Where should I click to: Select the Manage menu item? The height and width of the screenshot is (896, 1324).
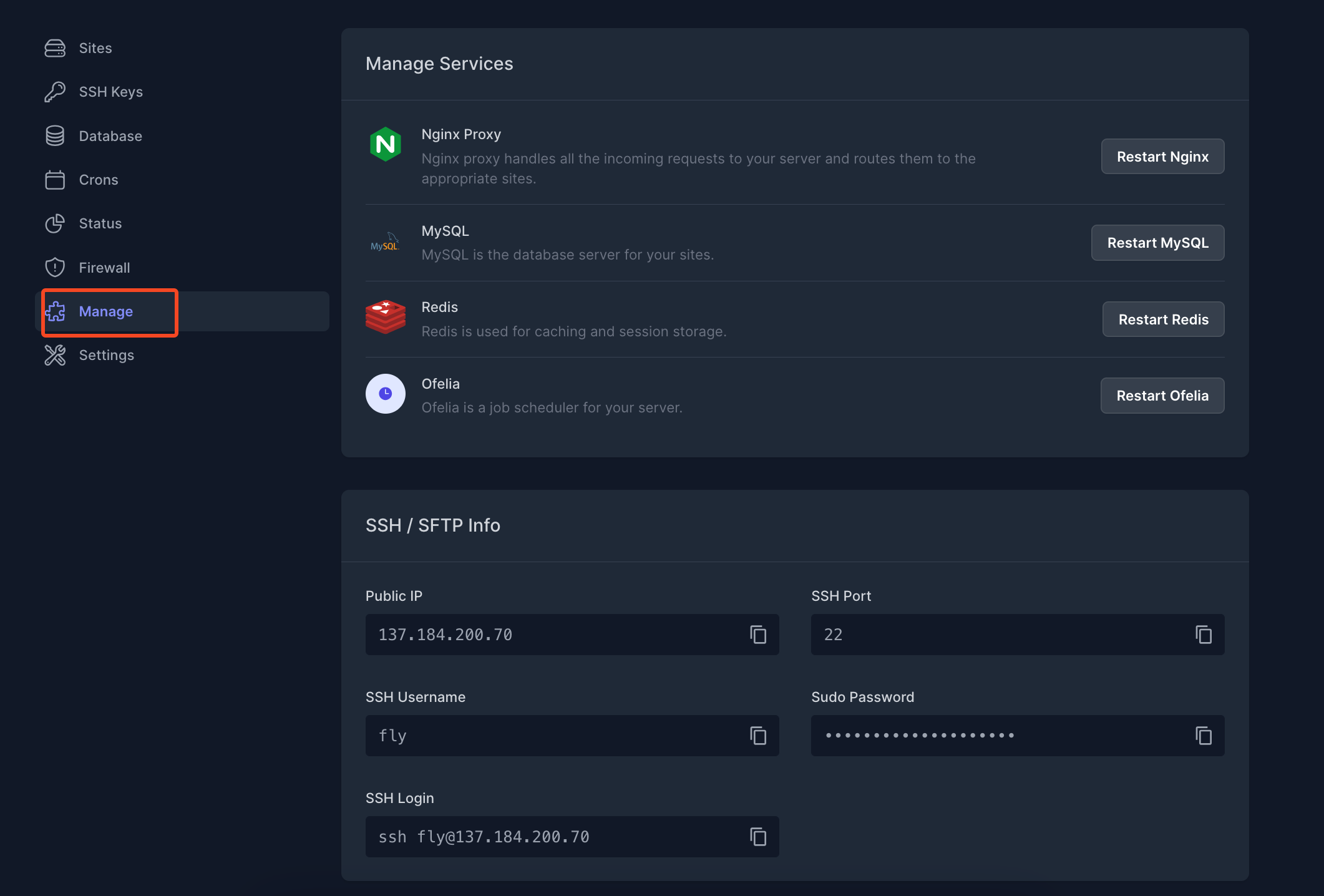coord(182,311)
